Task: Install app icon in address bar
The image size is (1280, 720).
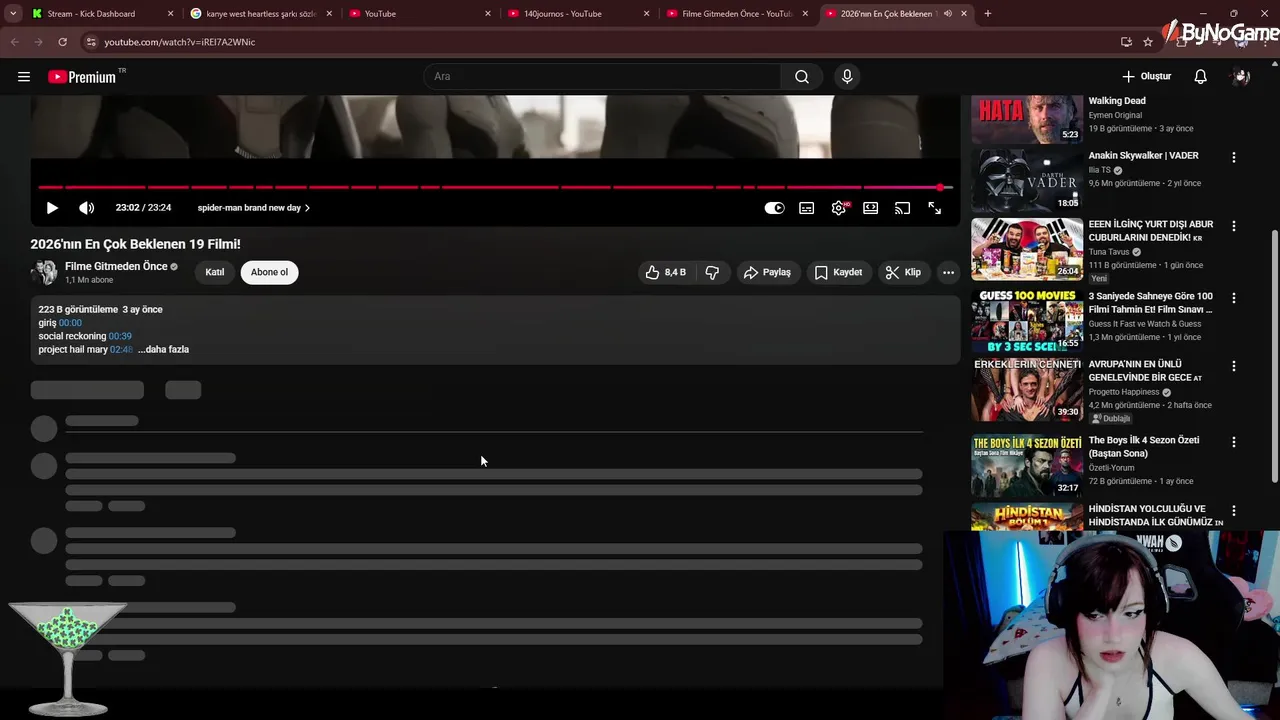Action: [x=1126, y=42]
